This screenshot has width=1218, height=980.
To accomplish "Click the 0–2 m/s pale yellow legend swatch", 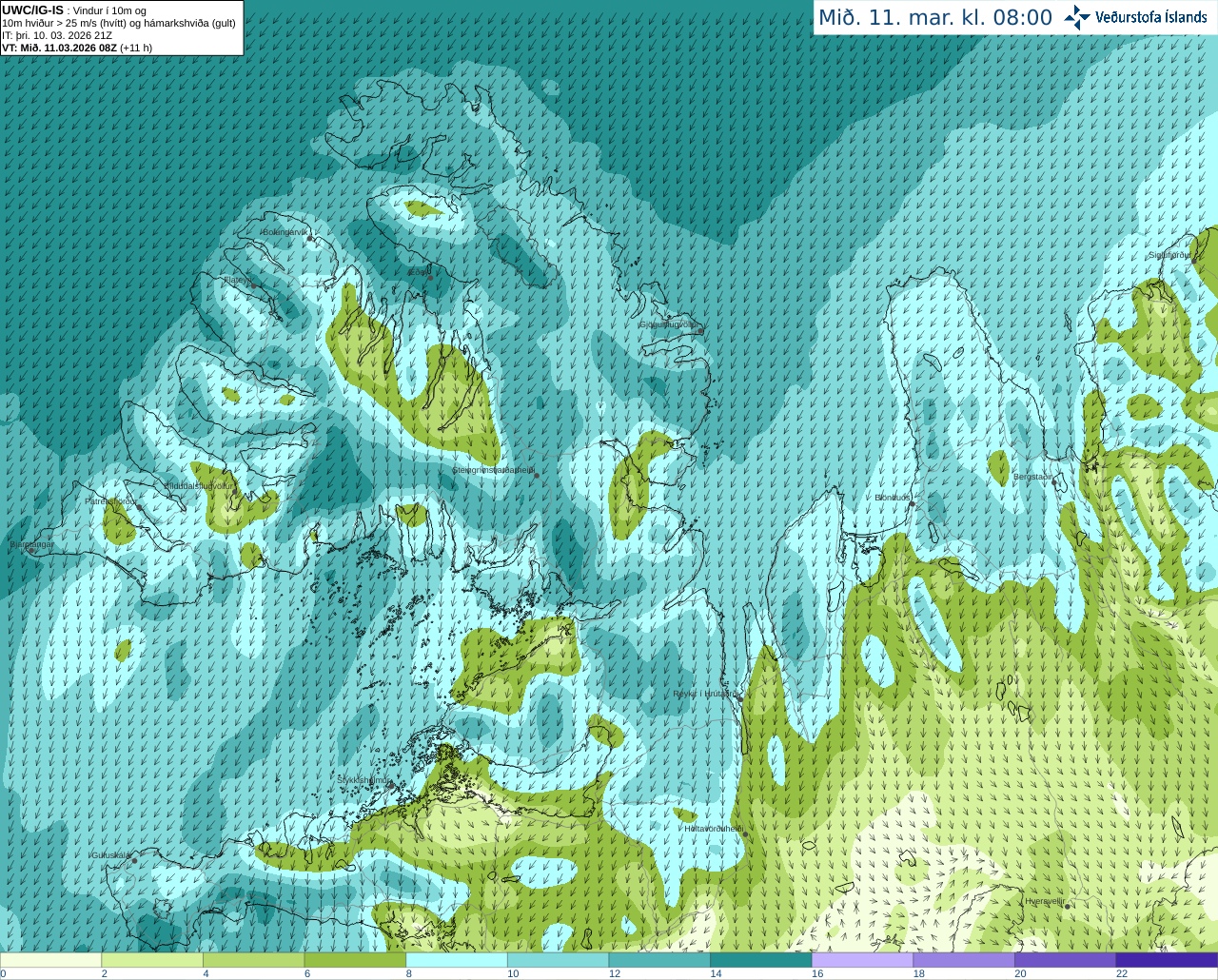I will 50,960.
